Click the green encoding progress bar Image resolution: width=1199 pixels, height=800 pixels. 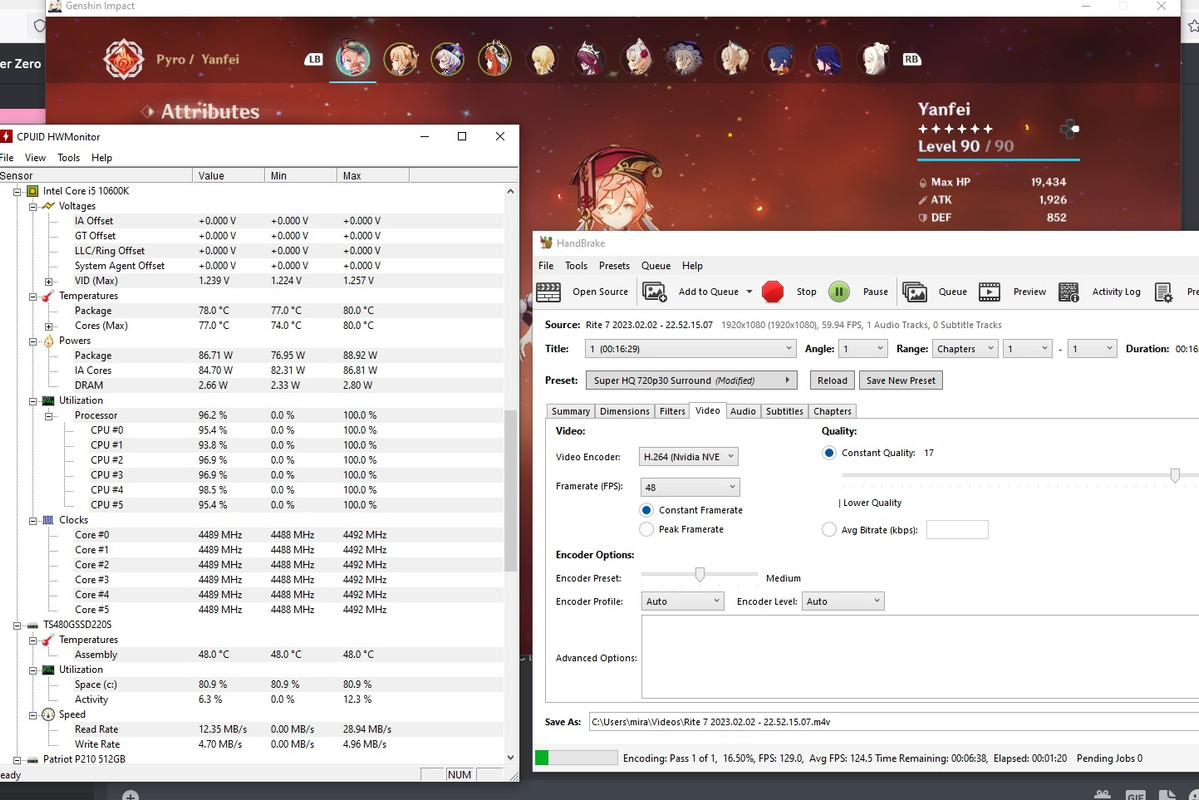coord(577,758)
